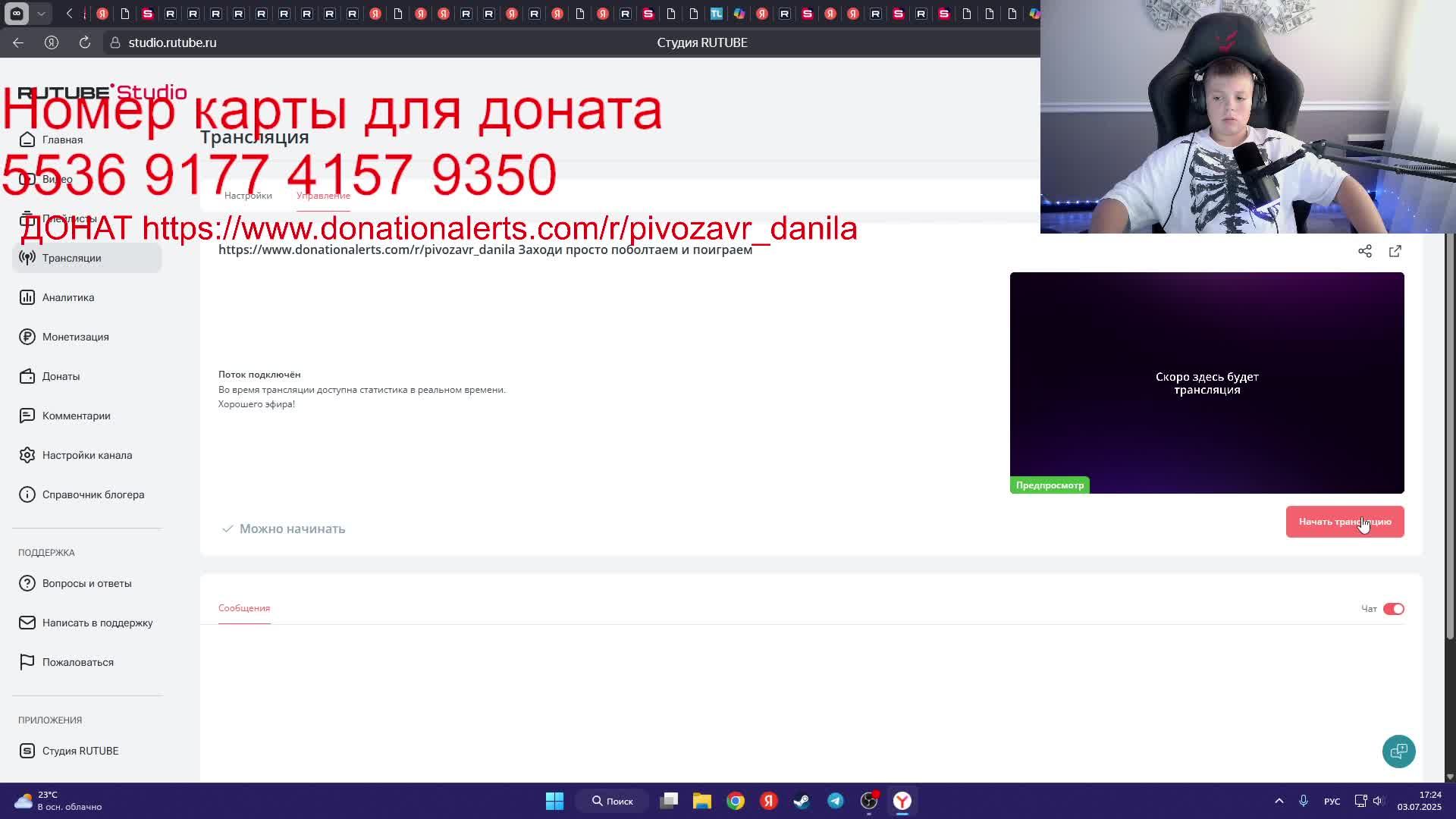
Task: Open Трансляции section in sidebar
Action: (x=86, y=258)
